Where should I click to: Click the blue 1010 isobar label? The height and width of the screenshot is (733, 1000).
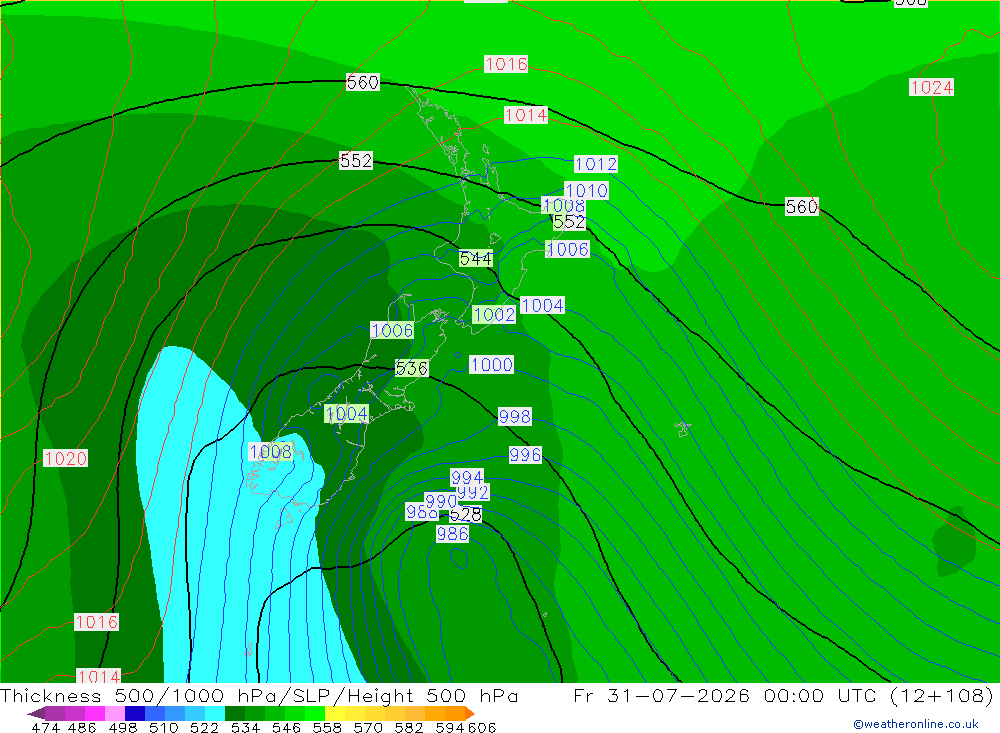coord(586,190)
